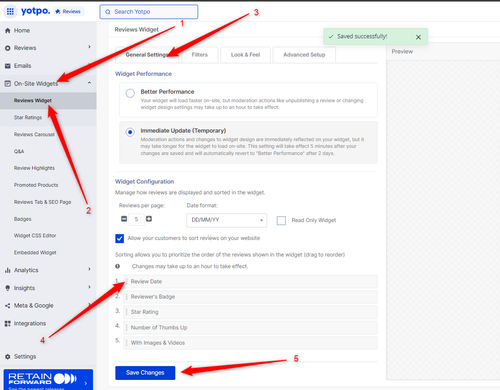This screenshot has width=500, height=390.
Task: Click the On-Site Widgets icon
Action: [8, 83]
